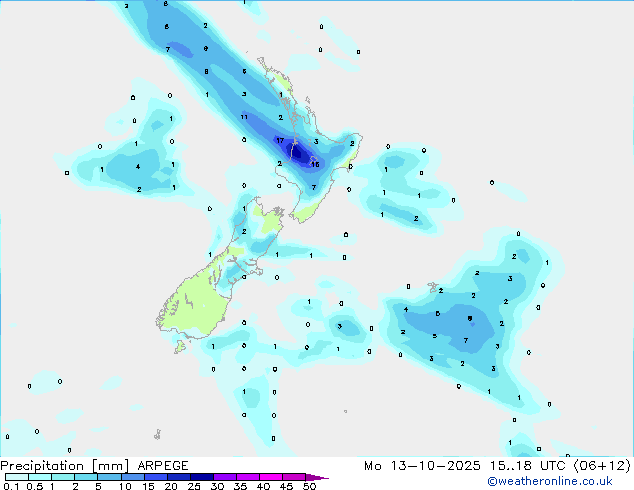Click the 40–45 mm magenta legend box
This screenshot has width=634, height=490.
(x=271, y=477)
